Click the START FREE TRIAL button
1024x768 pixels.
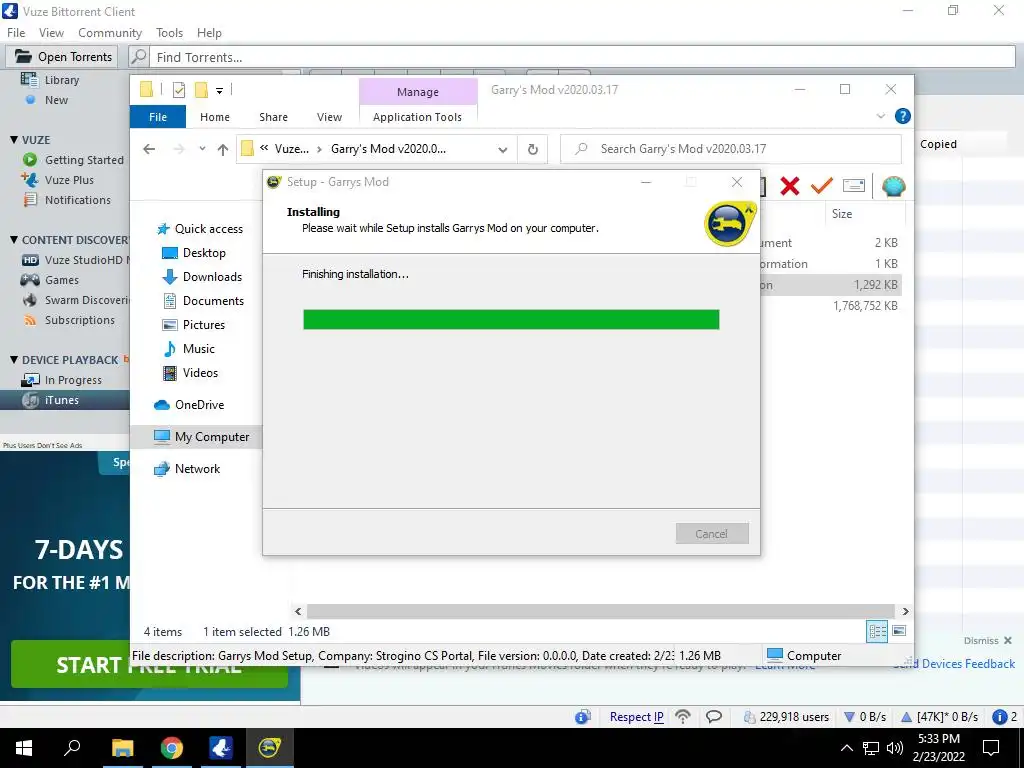tap(149, 665)
